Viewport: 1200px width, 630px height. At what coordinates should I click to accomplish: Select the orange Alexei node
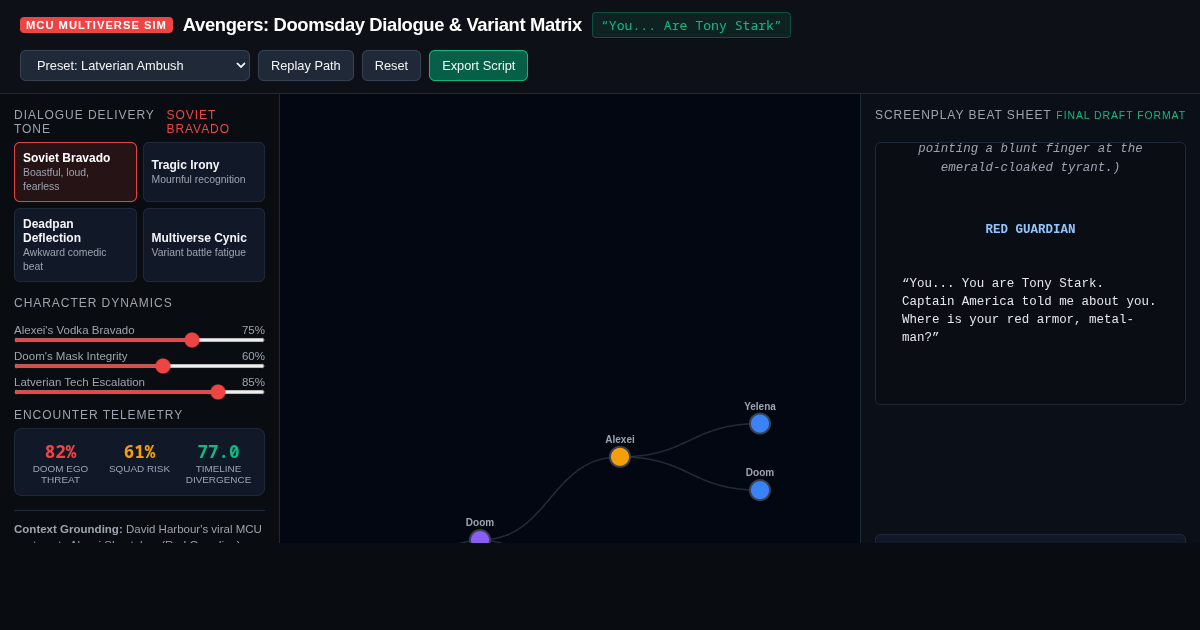point(620,457)
